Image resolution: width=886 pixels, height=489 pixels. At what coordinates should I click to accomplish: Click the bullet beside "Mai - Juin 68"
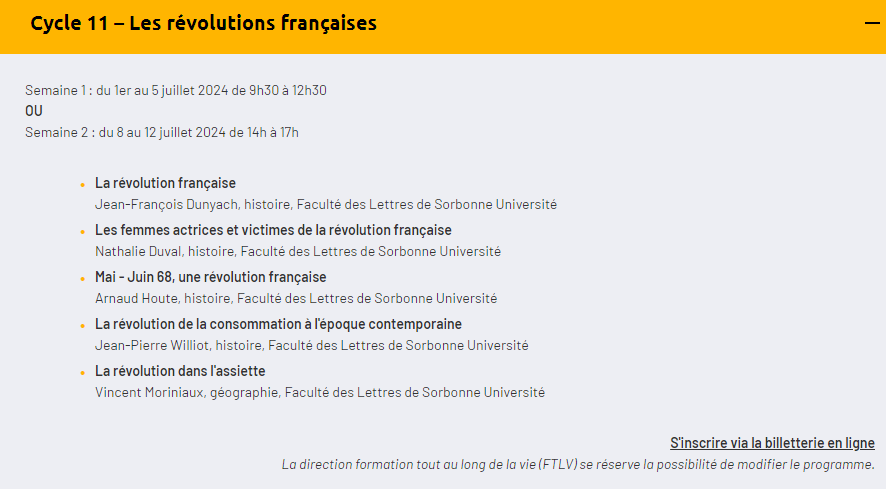pos(82,279)
